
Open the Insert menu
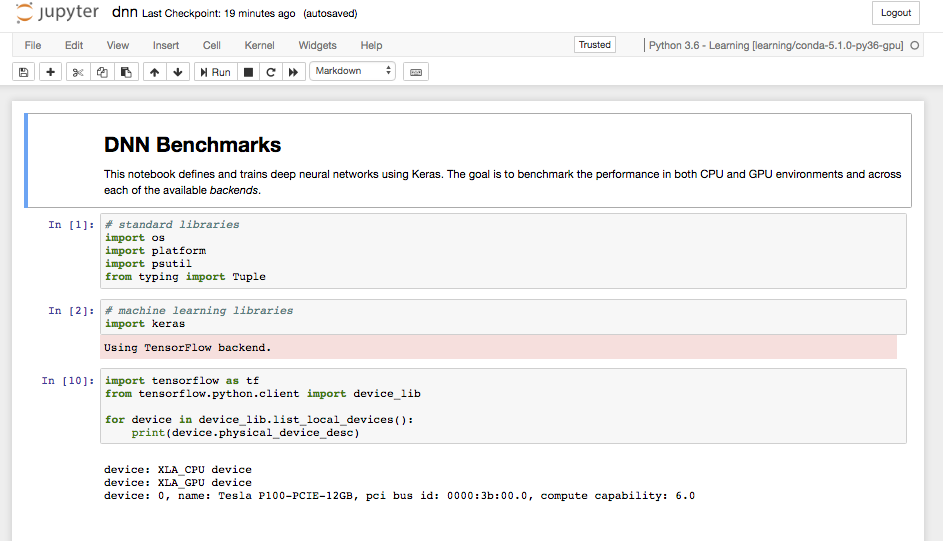[x=166, y=45]
